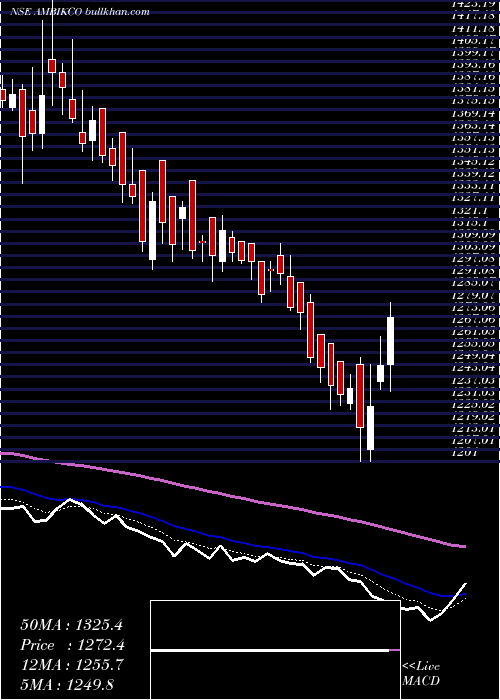Click the 1369.14 price axis label
The image size is (500, 700).
pos(473,114)
